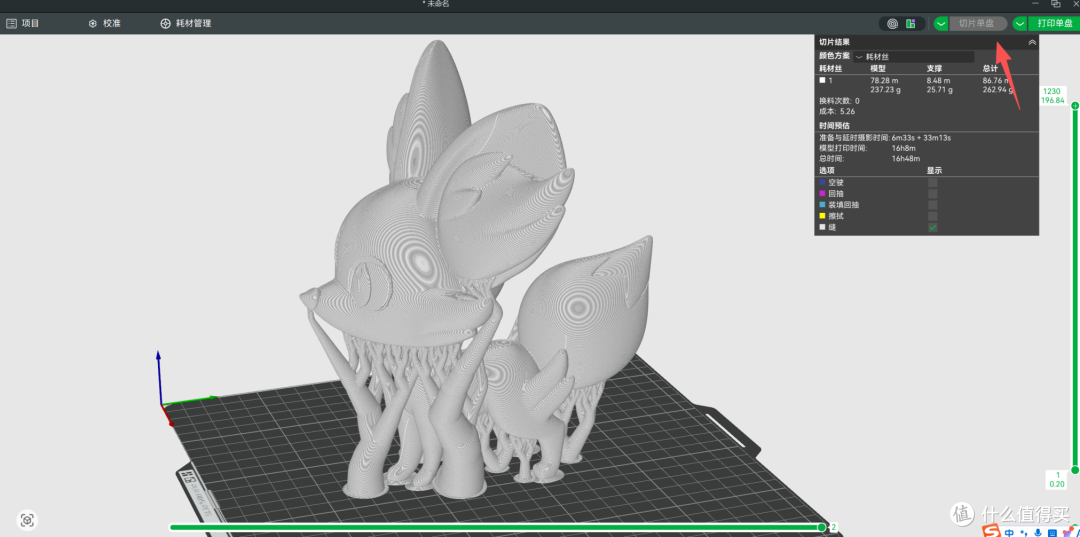Viewport: 1080px width, 537px height.
Task: Click the 校准 tab's hexagon icon
Action: pyautogui.click(x=93, y=23)
